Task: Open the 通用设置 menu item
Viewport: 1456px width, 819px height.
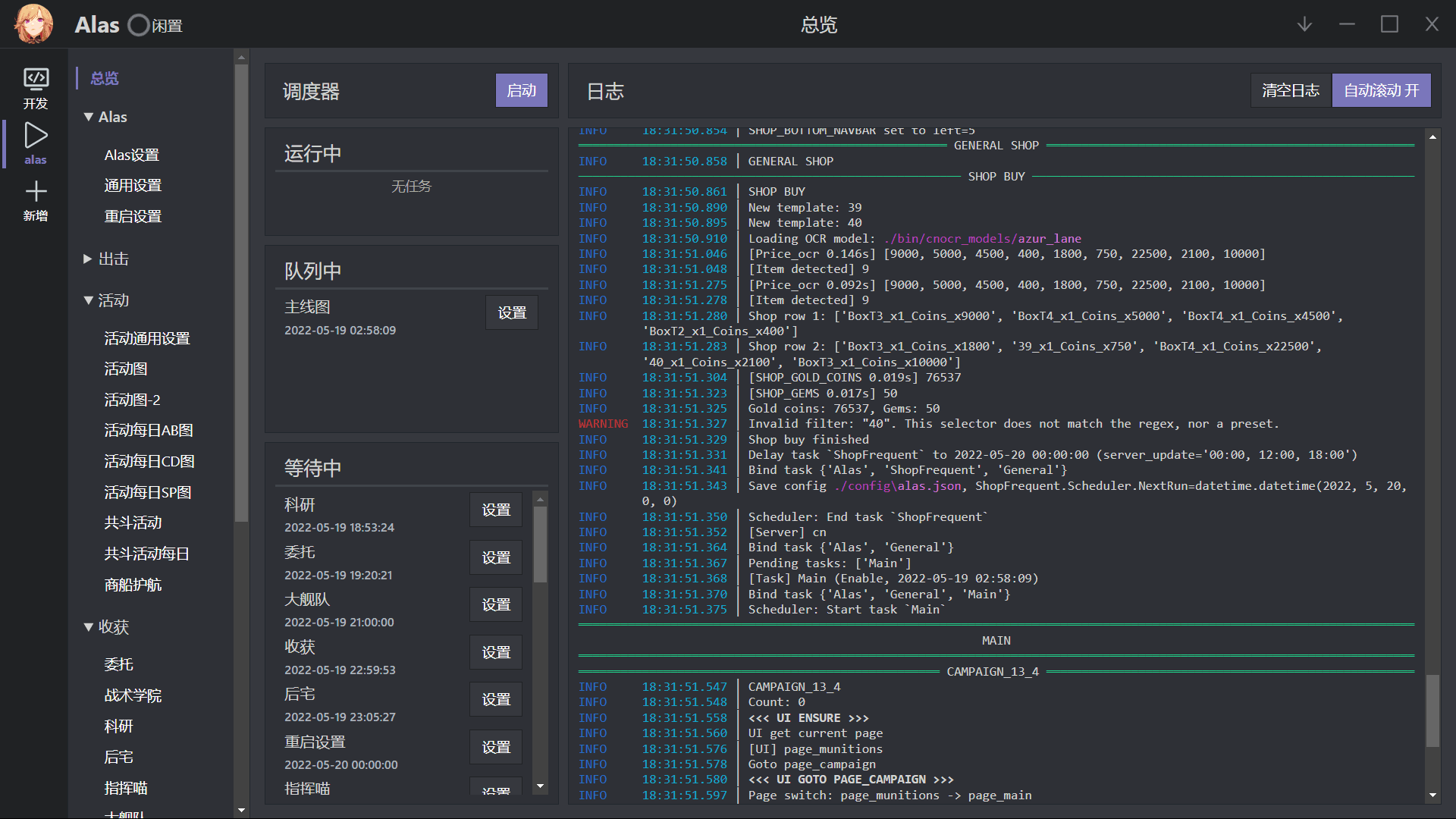Action: [x=133, y=186]
